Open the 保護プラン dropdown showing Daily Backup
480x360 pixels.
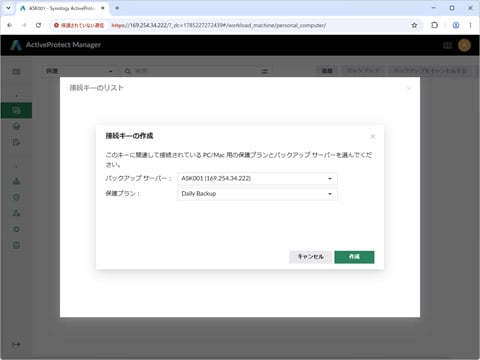tap(257, 194)
